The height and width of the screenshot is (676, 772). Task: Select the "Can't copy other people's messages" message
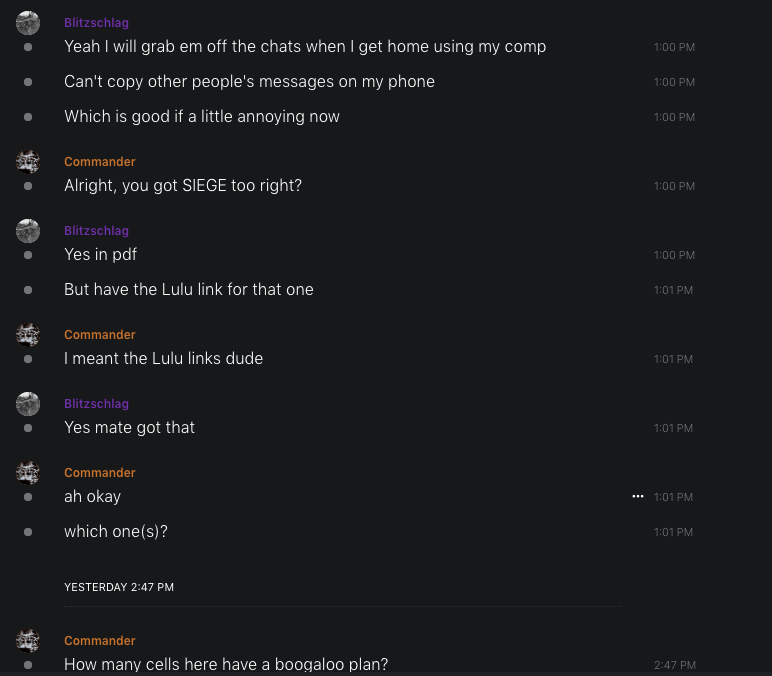click(x=249, y=82)
